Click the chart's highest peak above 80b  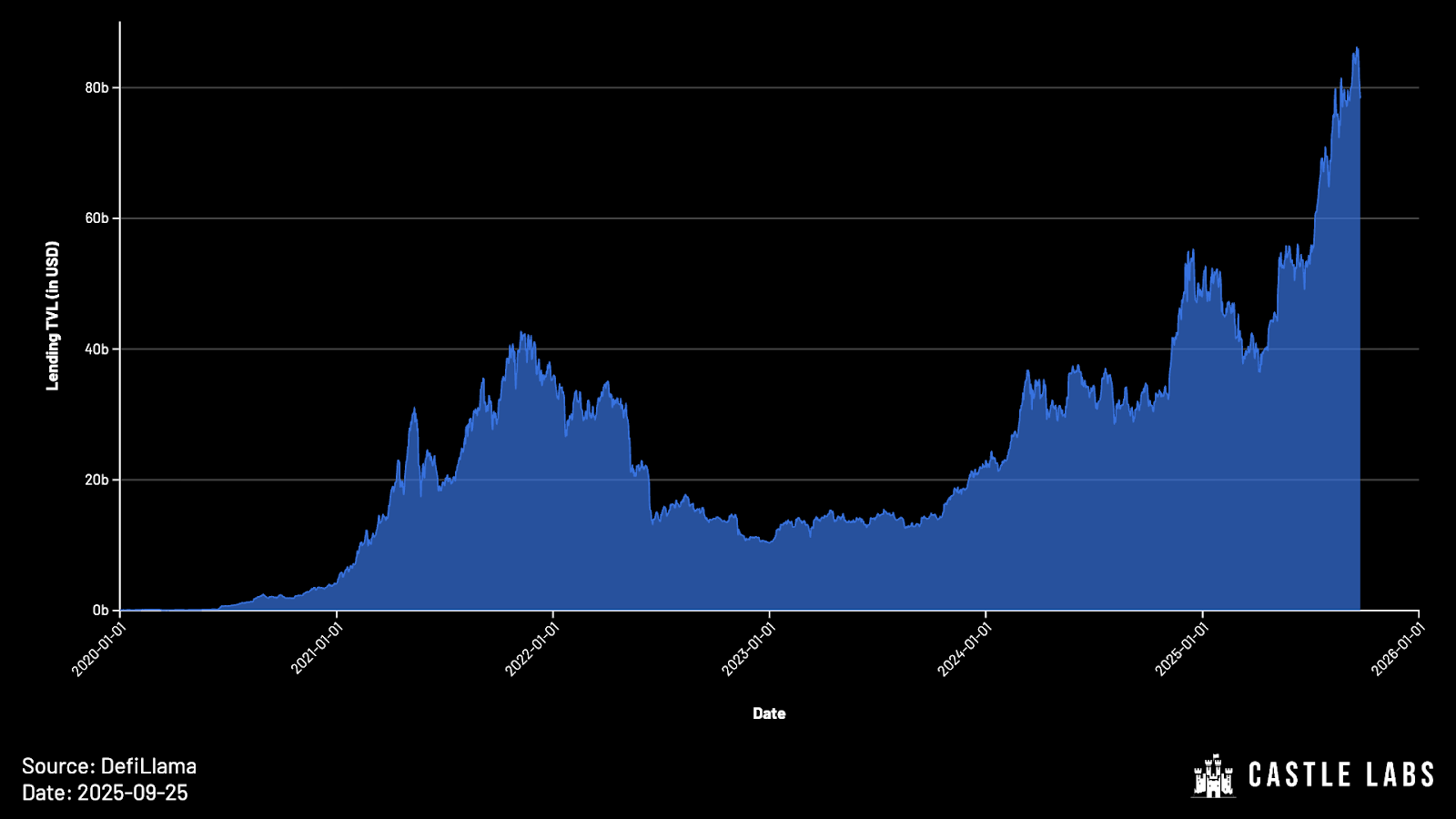click(1356, 49)
